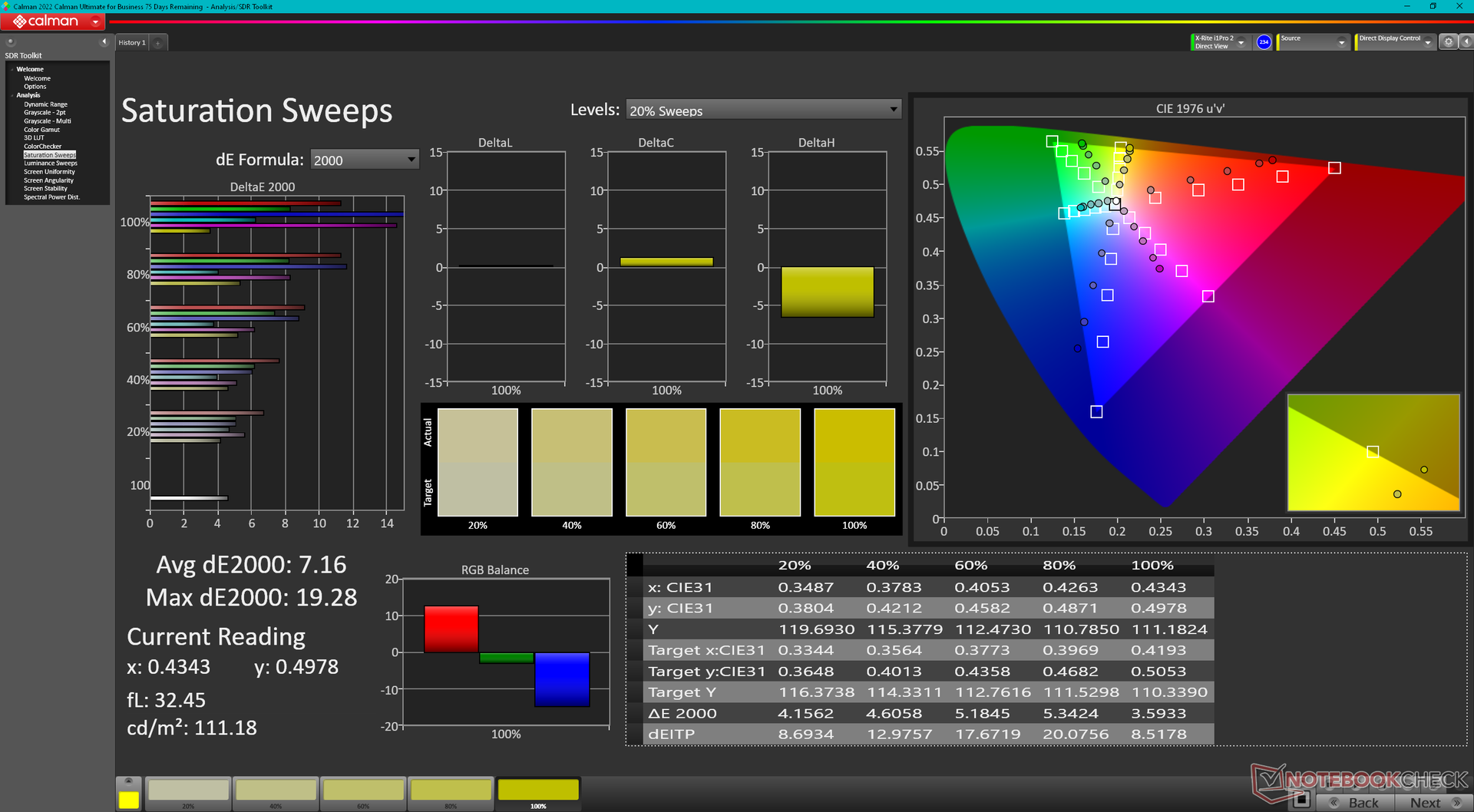Click the Avg dE2000: 7.16 readout
1474x812 pixels.
click(x=251, y=565)
